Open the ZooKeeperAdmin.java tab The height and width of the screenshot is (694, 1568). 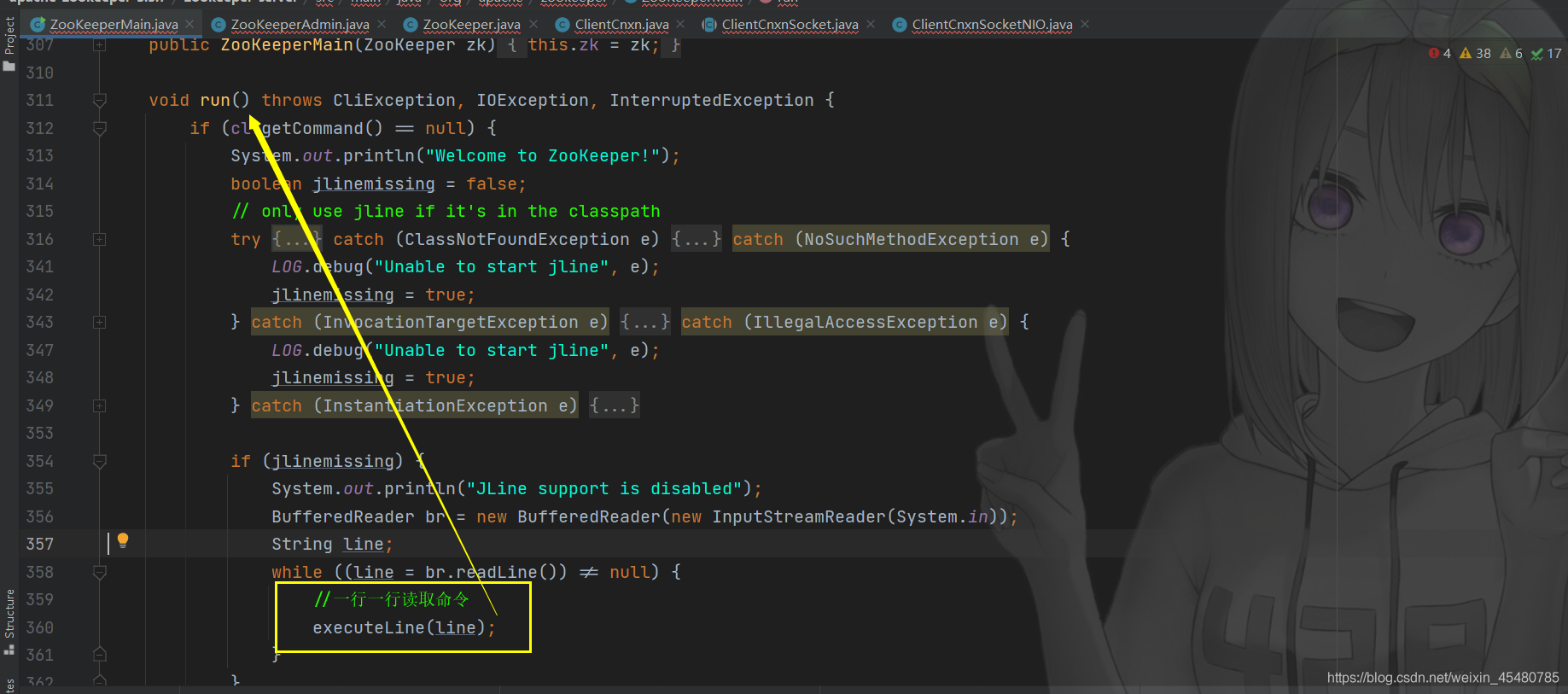300,25
